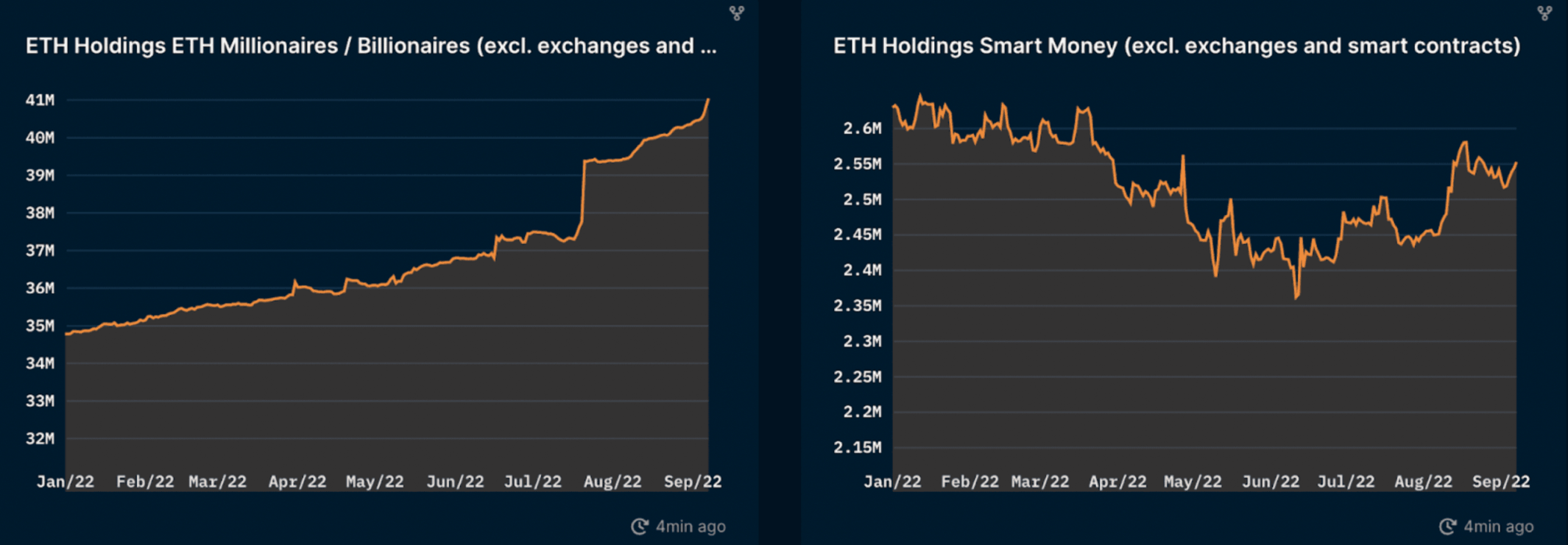Click refresh icon under right chart

[1447, 527]
